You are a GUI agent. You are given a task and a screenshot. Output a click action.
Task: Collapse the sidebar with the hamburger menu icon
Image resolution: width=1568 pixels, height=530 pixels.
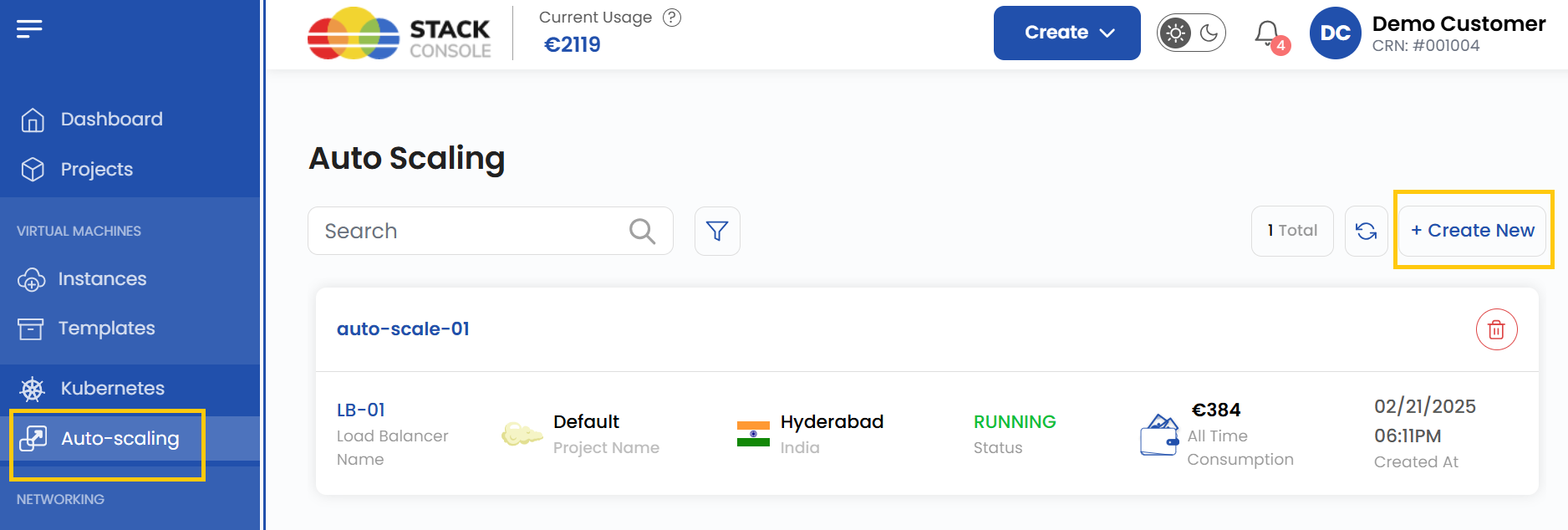pyautogui.click(x=29, y=29)
